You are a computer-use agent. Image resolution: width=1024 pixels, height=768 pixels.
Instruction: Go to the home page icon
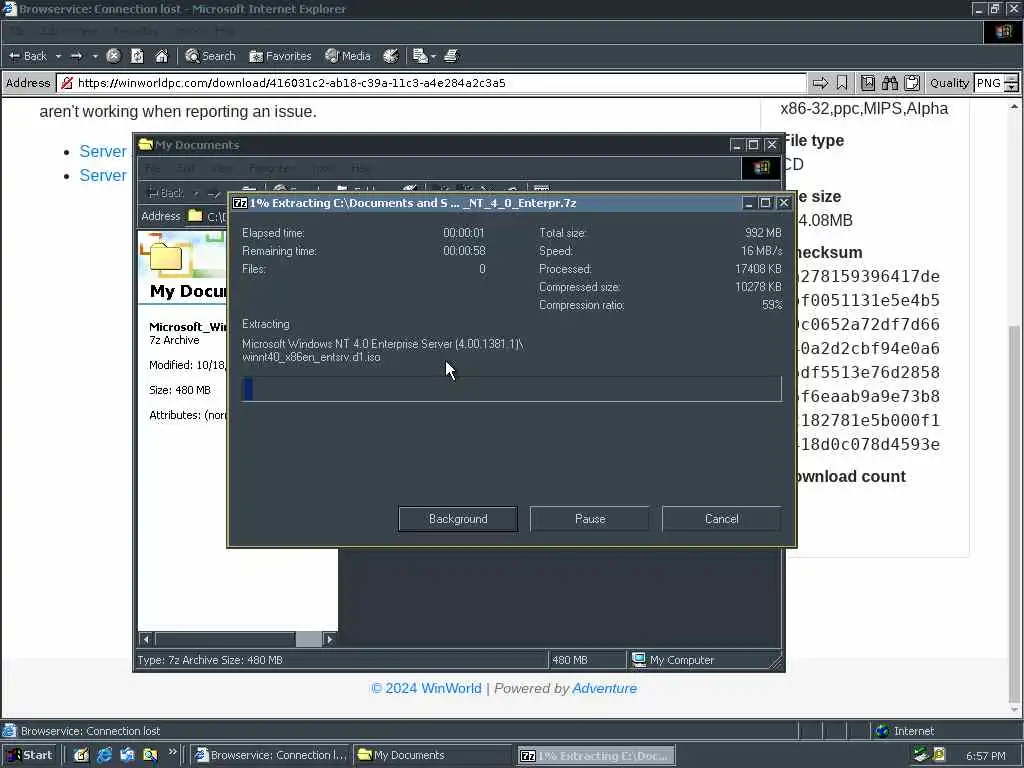pos(161,56)
